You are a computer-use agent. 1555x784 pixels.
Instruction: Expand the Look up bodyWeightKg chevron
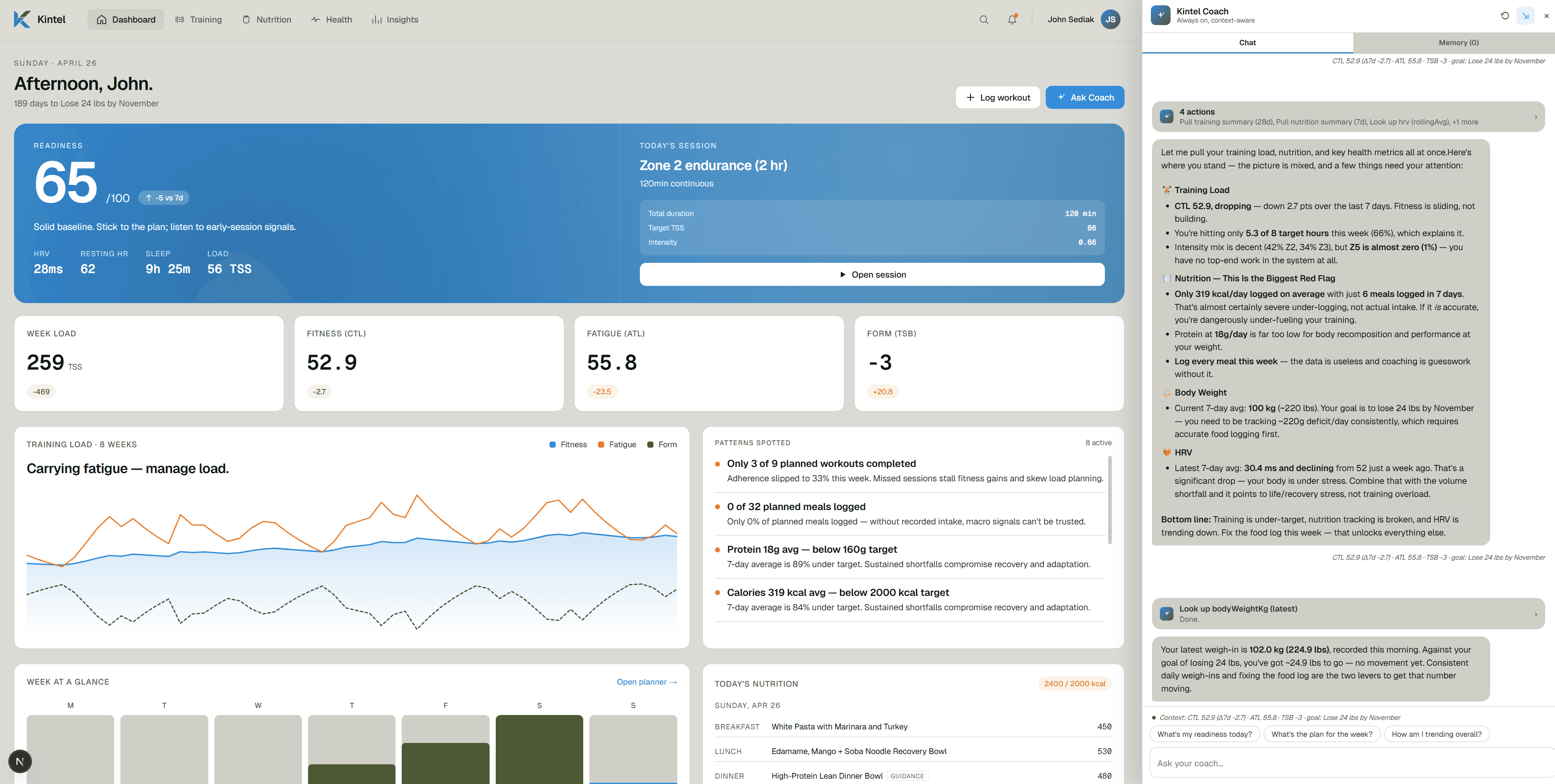point(1536,614)
